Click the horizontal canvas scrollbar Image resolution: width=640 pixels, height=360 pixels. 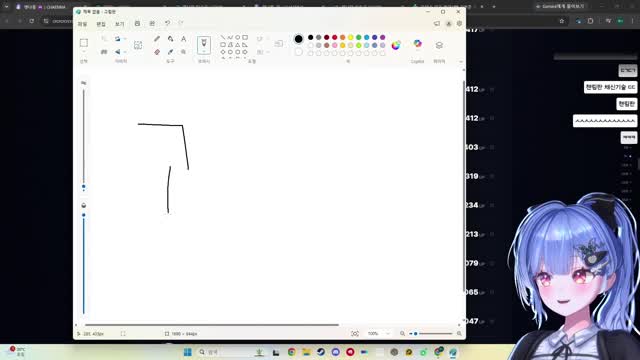212,325
